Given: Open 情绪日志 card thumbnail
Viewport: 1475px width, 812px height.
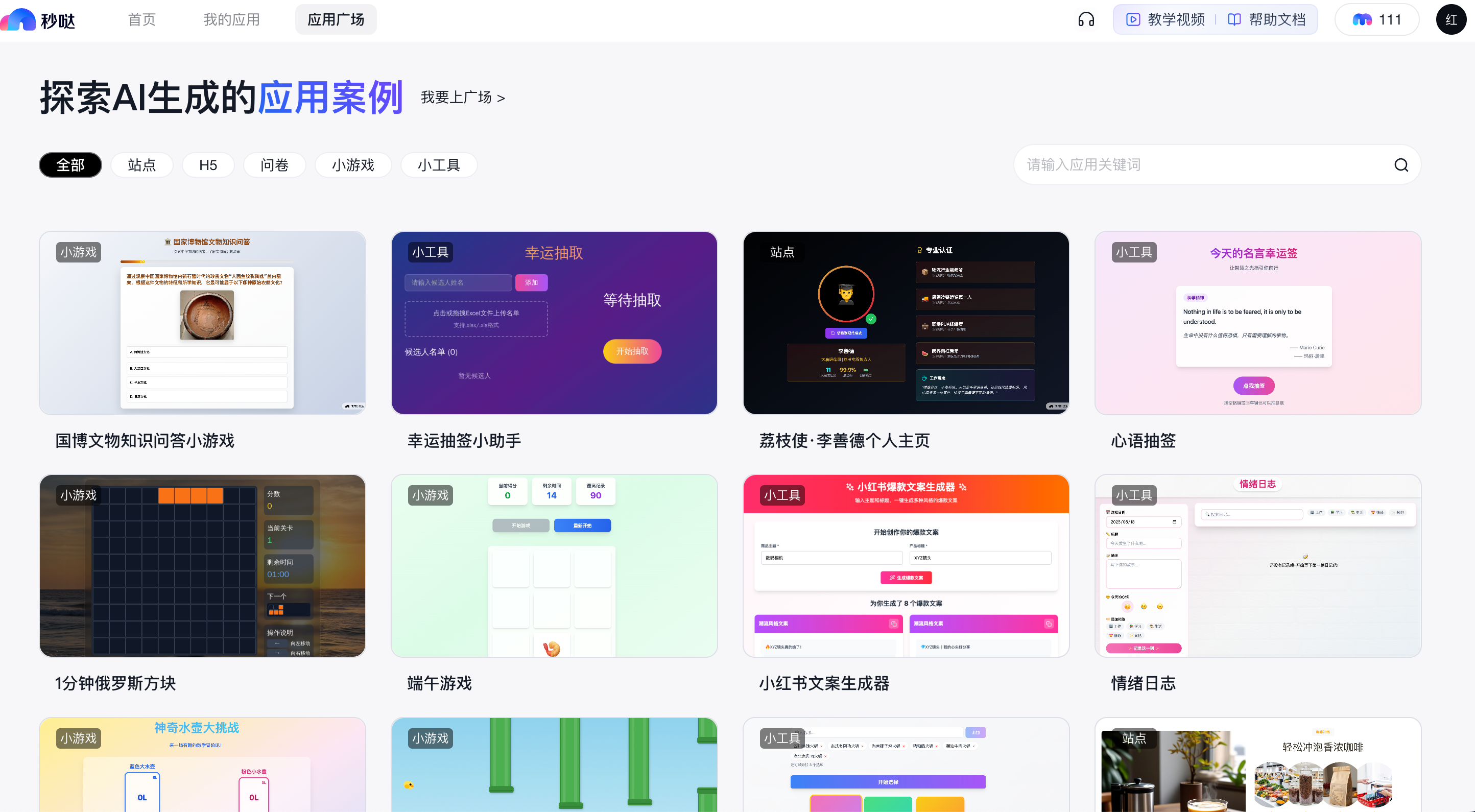Looking at the screenshot, I should click(1257, 566).
